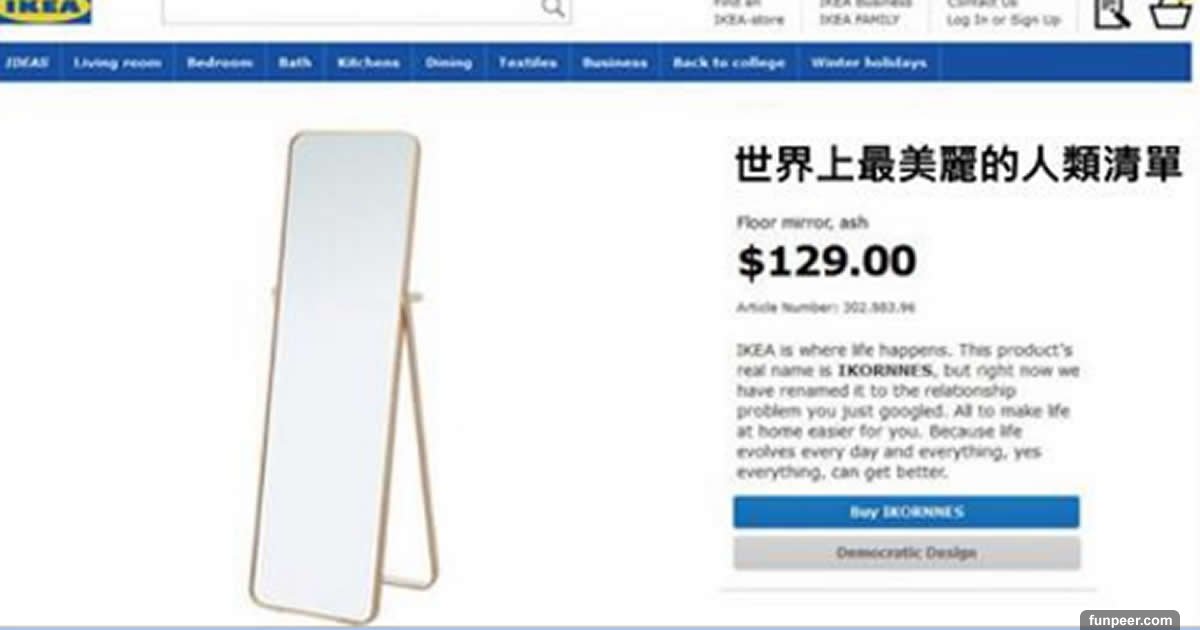Click inside the search field

tap(366, 10)
